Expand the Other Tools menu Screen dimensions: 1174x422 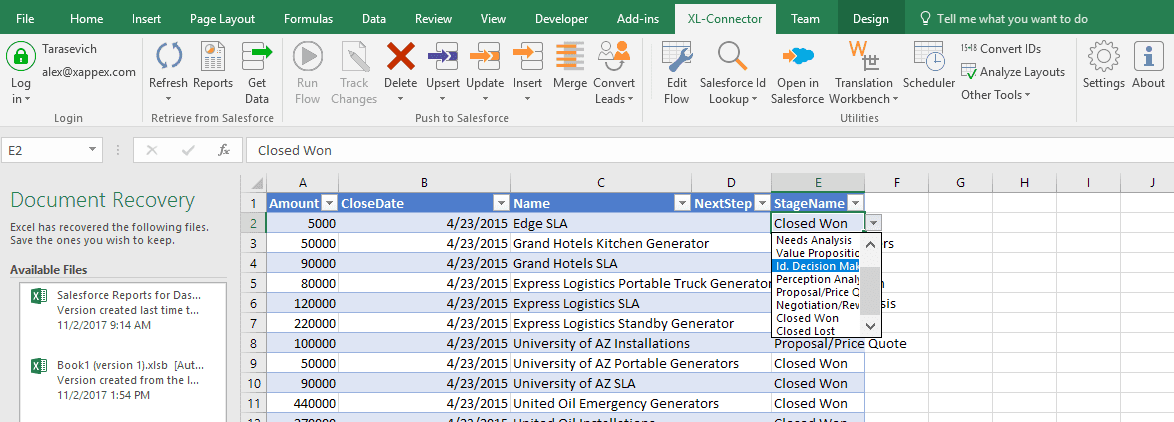(x=996, y=95)
